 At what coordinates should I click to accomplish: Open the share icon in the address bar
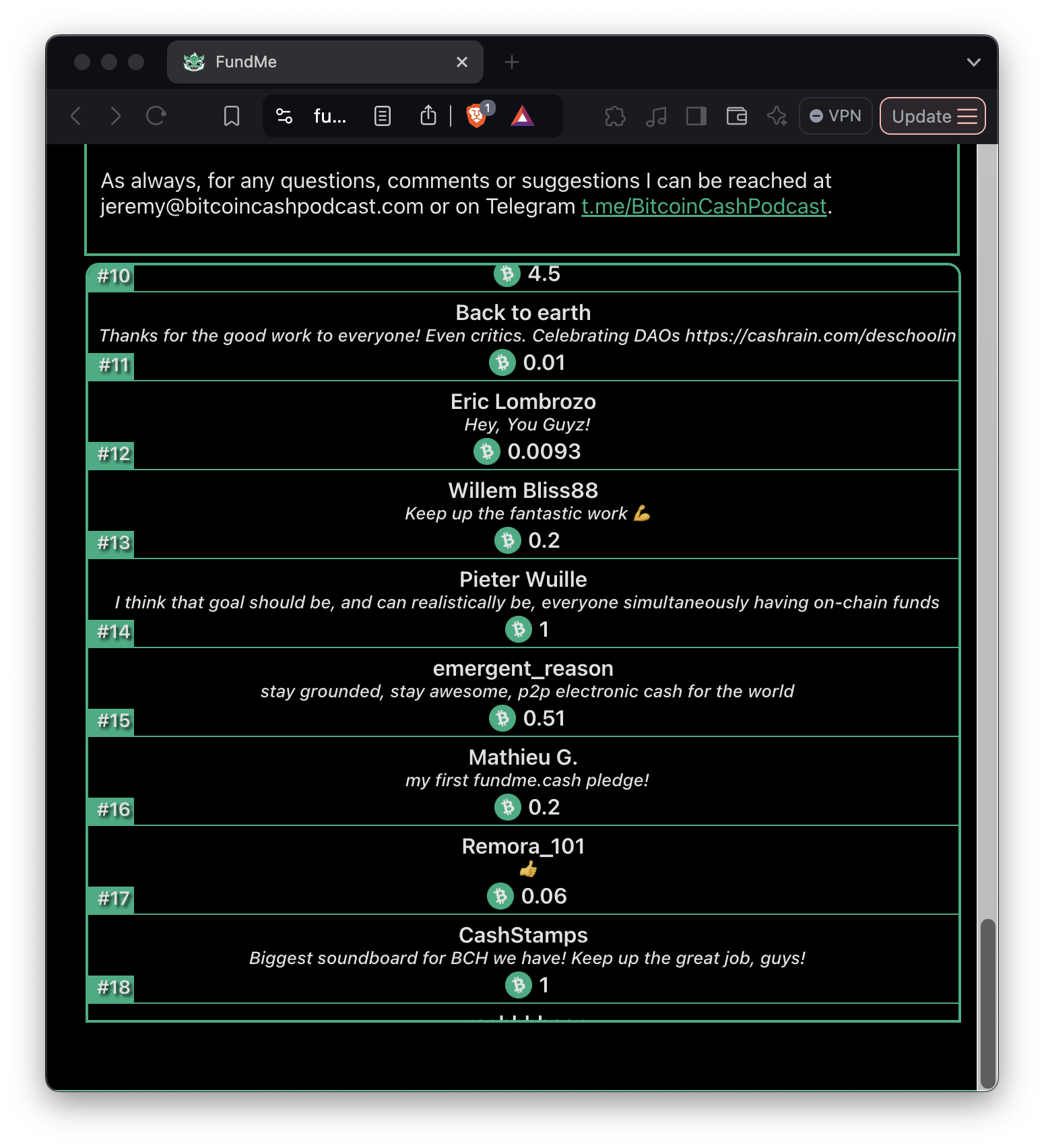point(428,116)
